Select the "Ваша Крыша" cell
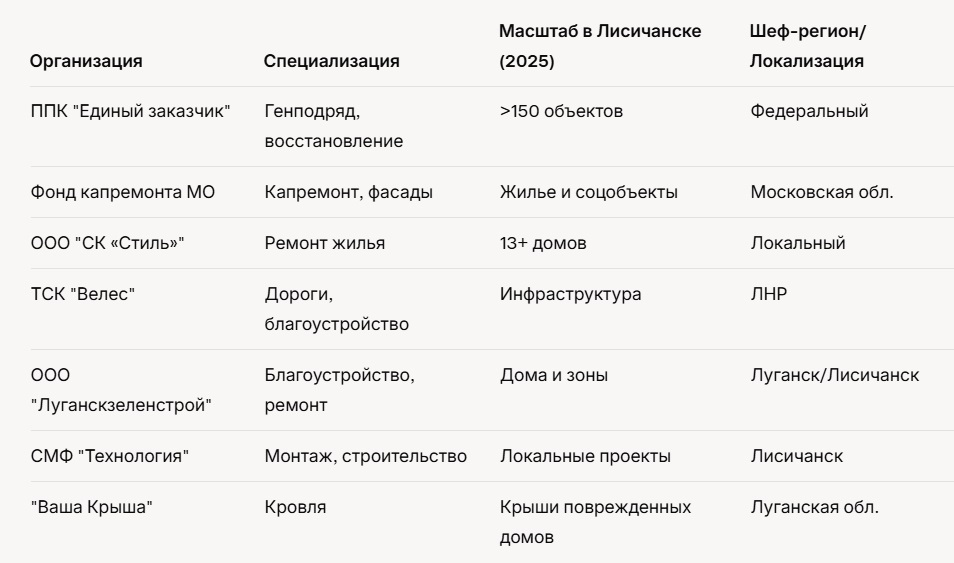This screenshot has width=954, height=563. 93,507
